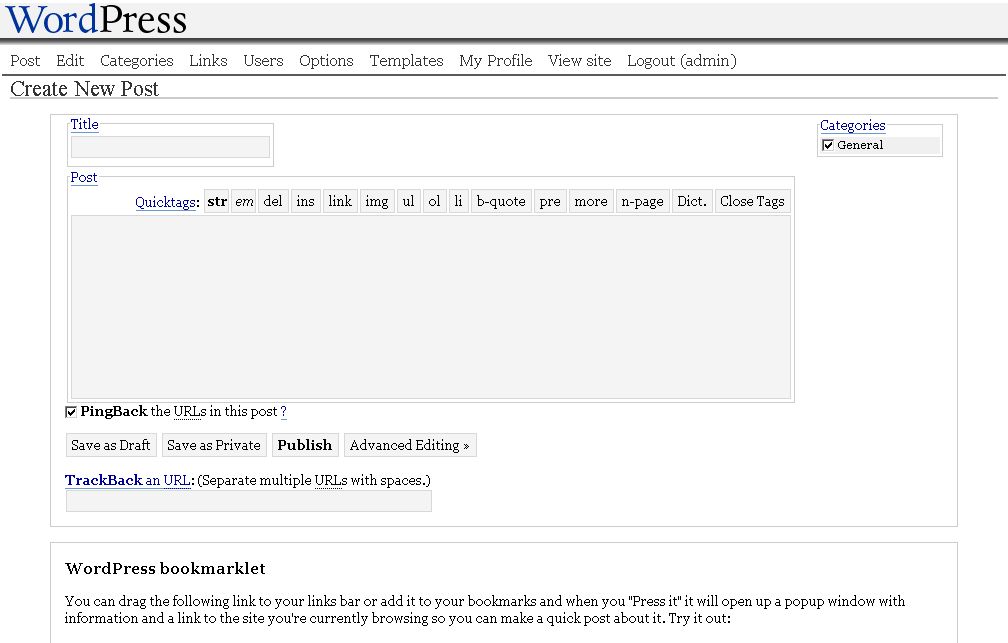Screen dimensions: 1008x643
Task: Insert an image via 'img' quicktag
Action: tap(376, 201)
